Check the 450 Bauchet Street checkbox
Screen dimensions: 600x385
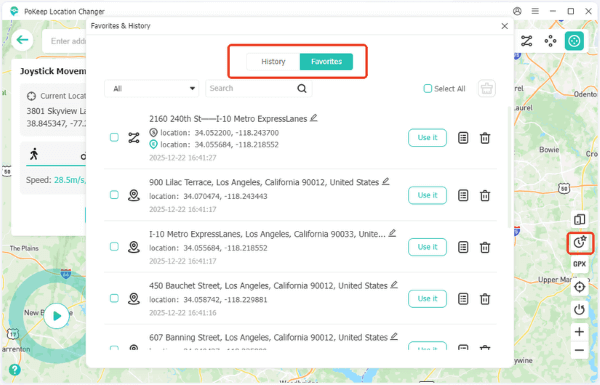114,298
